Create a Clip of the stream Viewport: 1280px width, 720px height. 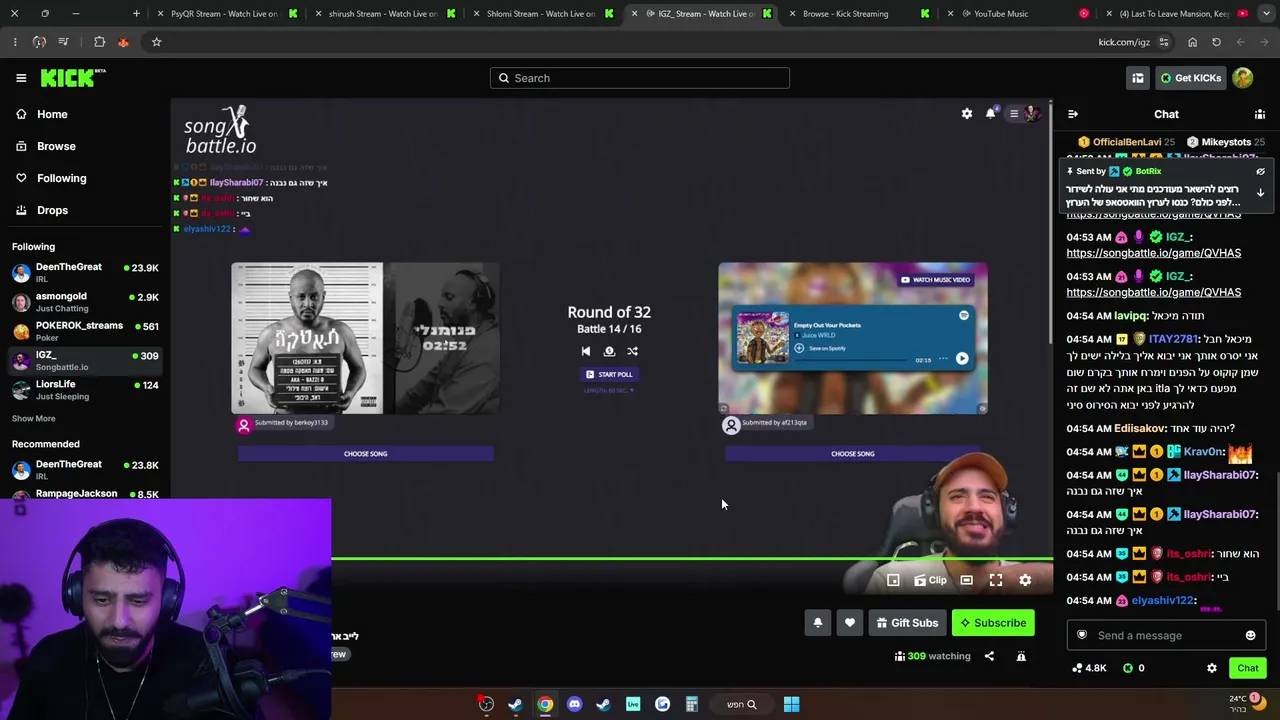click(x=930, y=580)
